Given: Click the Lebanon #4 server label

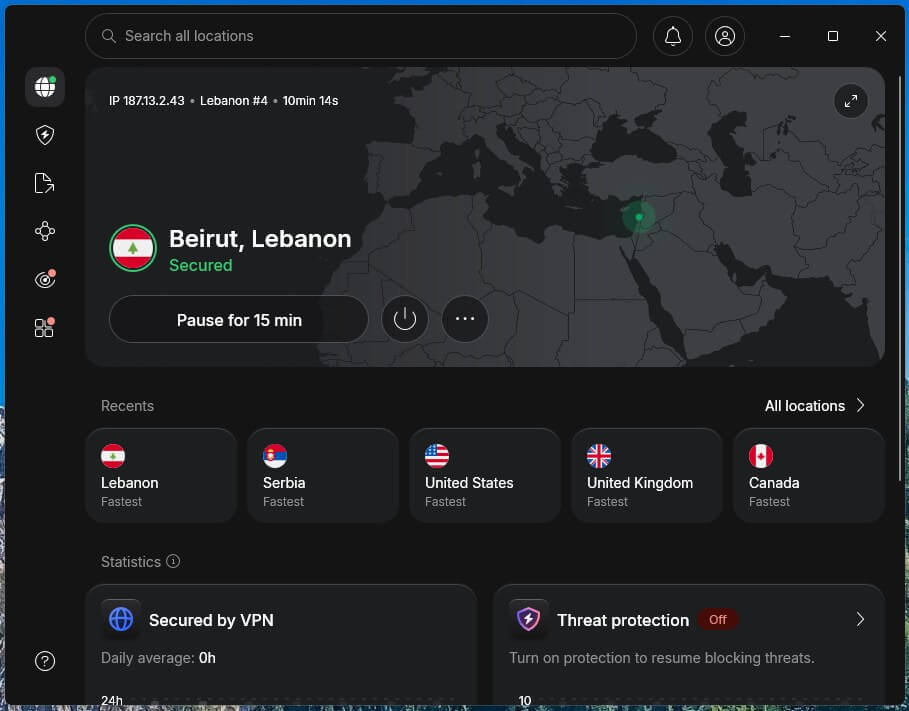Looking at the screenshot, I should coord(234,101).
